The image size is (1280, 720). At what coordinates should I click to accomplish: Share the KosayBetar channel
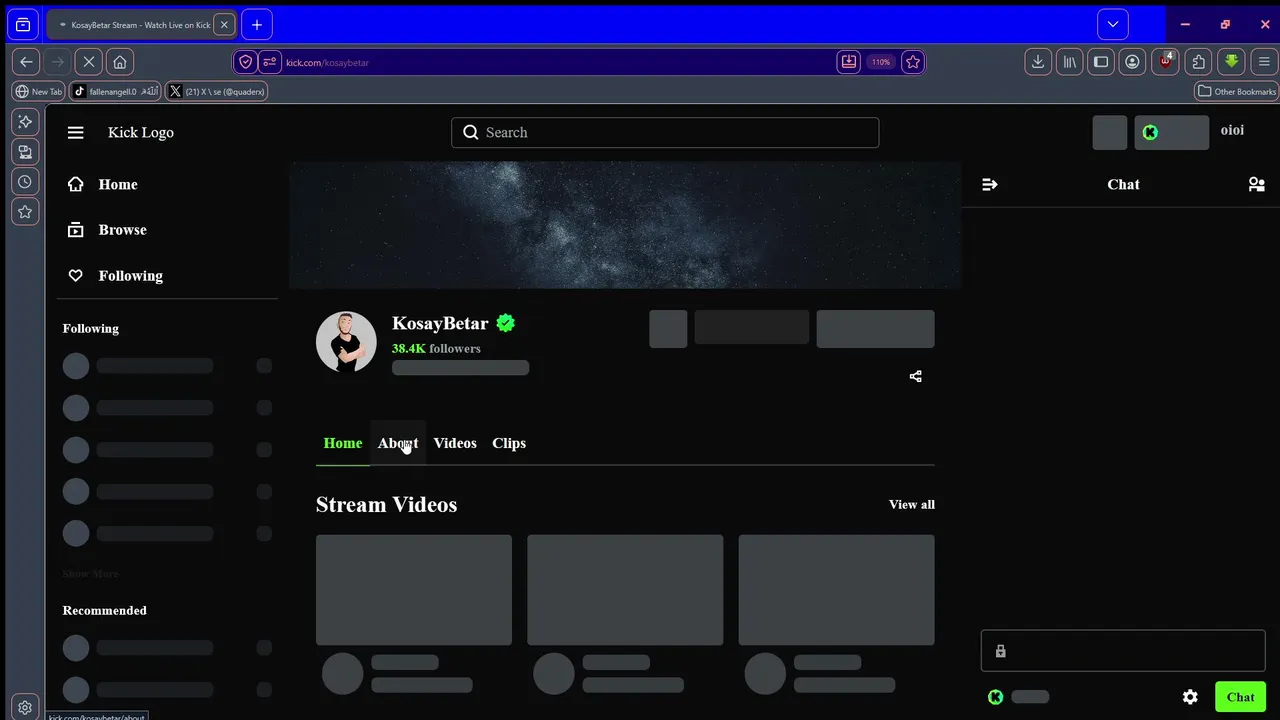(915, 376)
